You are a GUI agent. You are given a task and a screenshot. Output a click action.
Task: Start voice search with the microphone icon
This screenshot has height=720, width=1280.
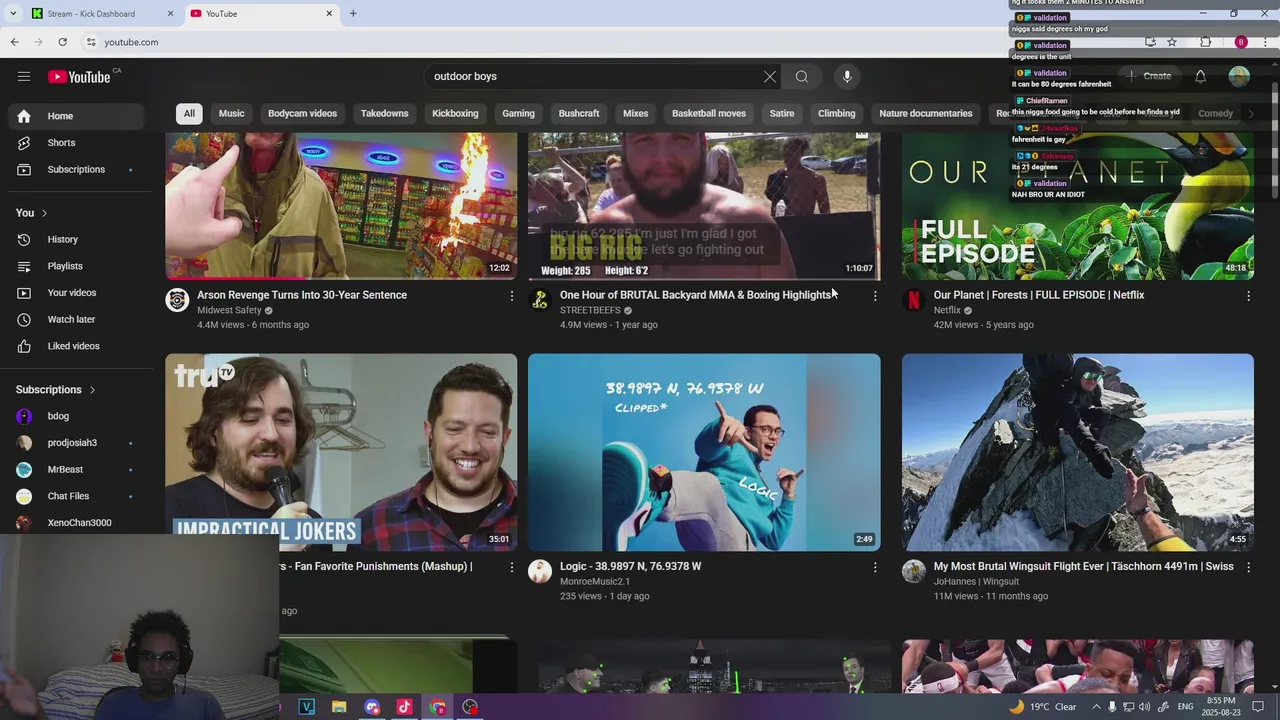pos(847,76)
